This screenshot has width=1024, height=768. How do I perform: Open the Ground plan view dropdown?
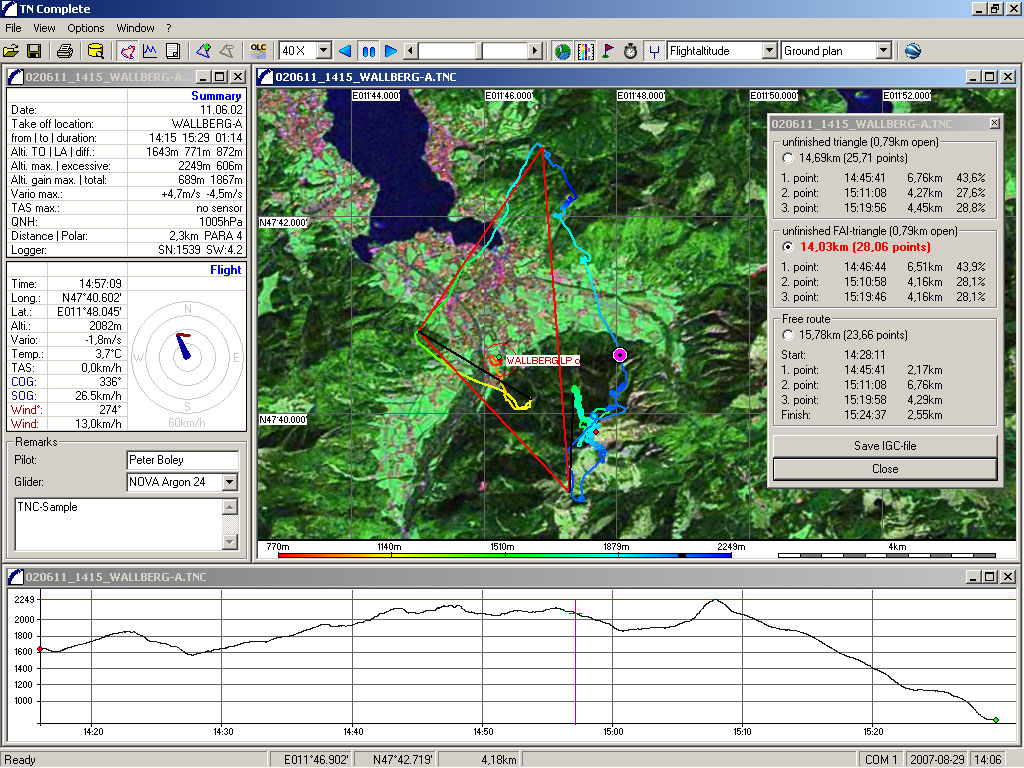(884, 51)
